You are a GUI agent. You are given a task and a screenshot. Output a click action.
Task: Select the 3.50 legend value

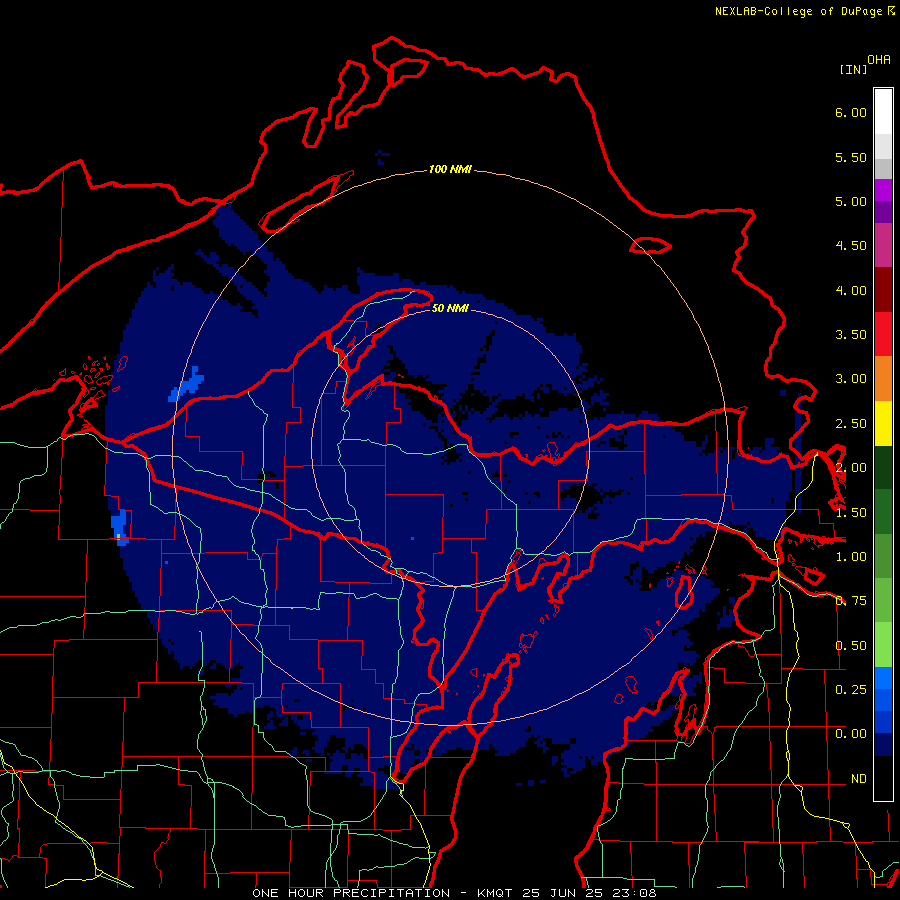point(851,335)
